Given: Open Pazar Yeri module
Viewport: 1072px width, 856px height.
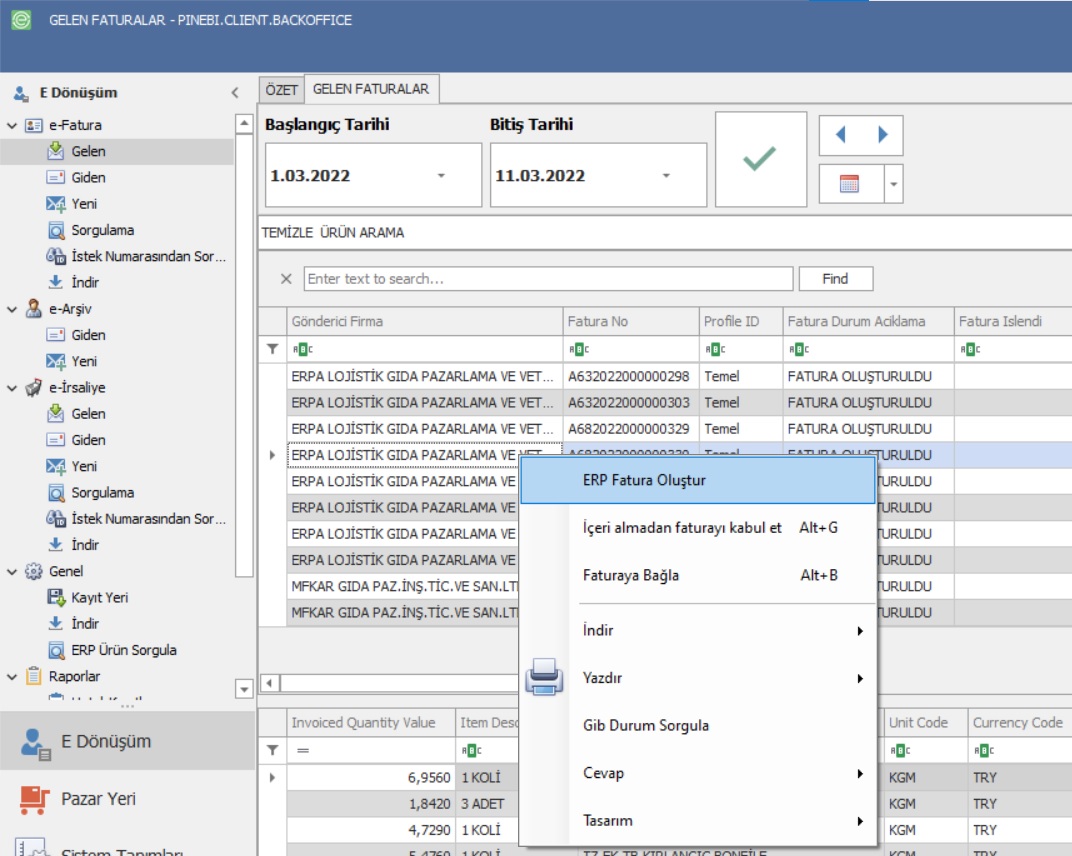Looking at the screenshot, I should click(x=98, y=799).
